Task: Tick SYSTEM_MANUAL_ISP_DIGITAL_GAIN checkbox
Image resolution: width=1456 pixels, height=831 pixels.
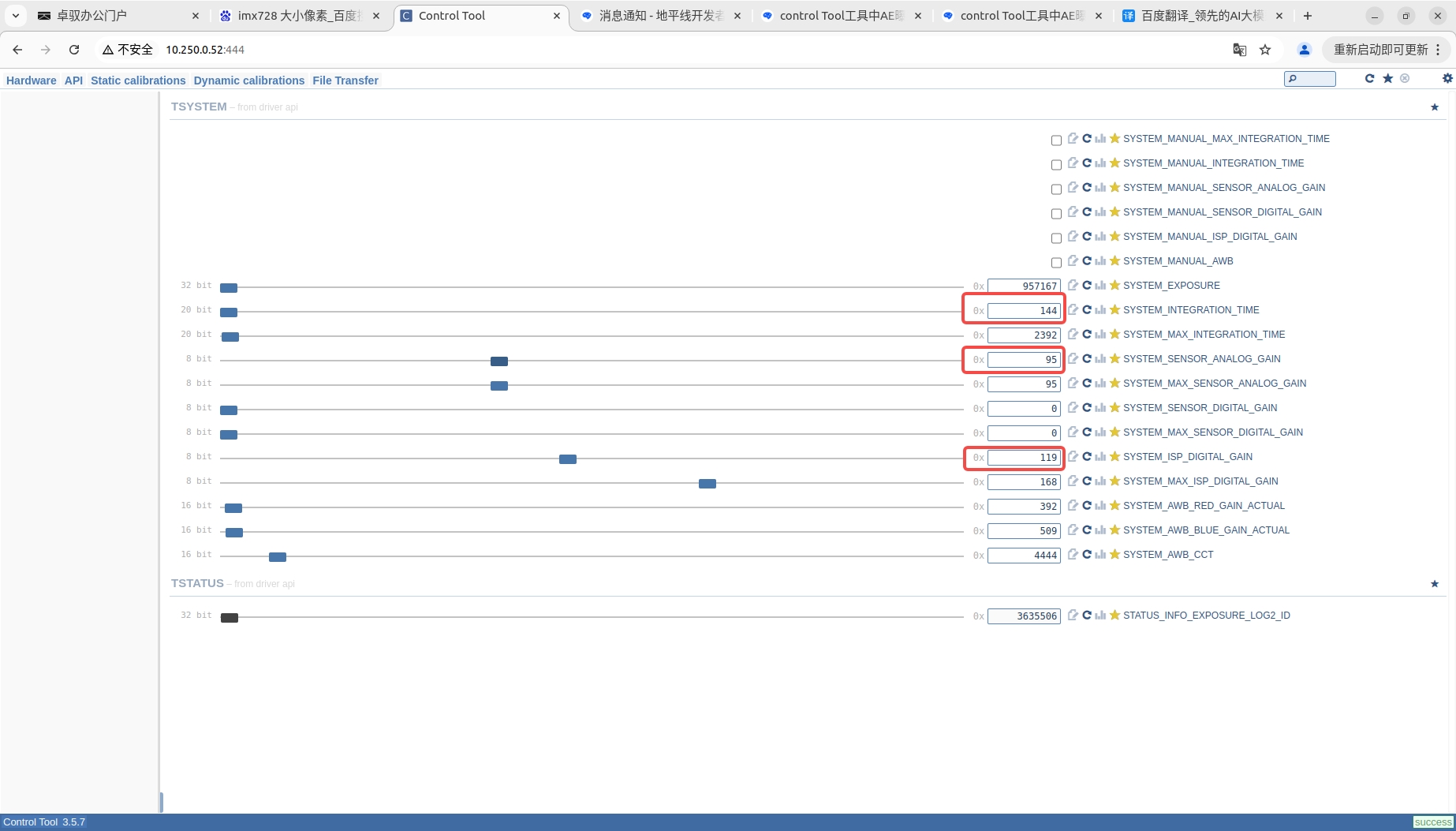Action: point(1056,238)
